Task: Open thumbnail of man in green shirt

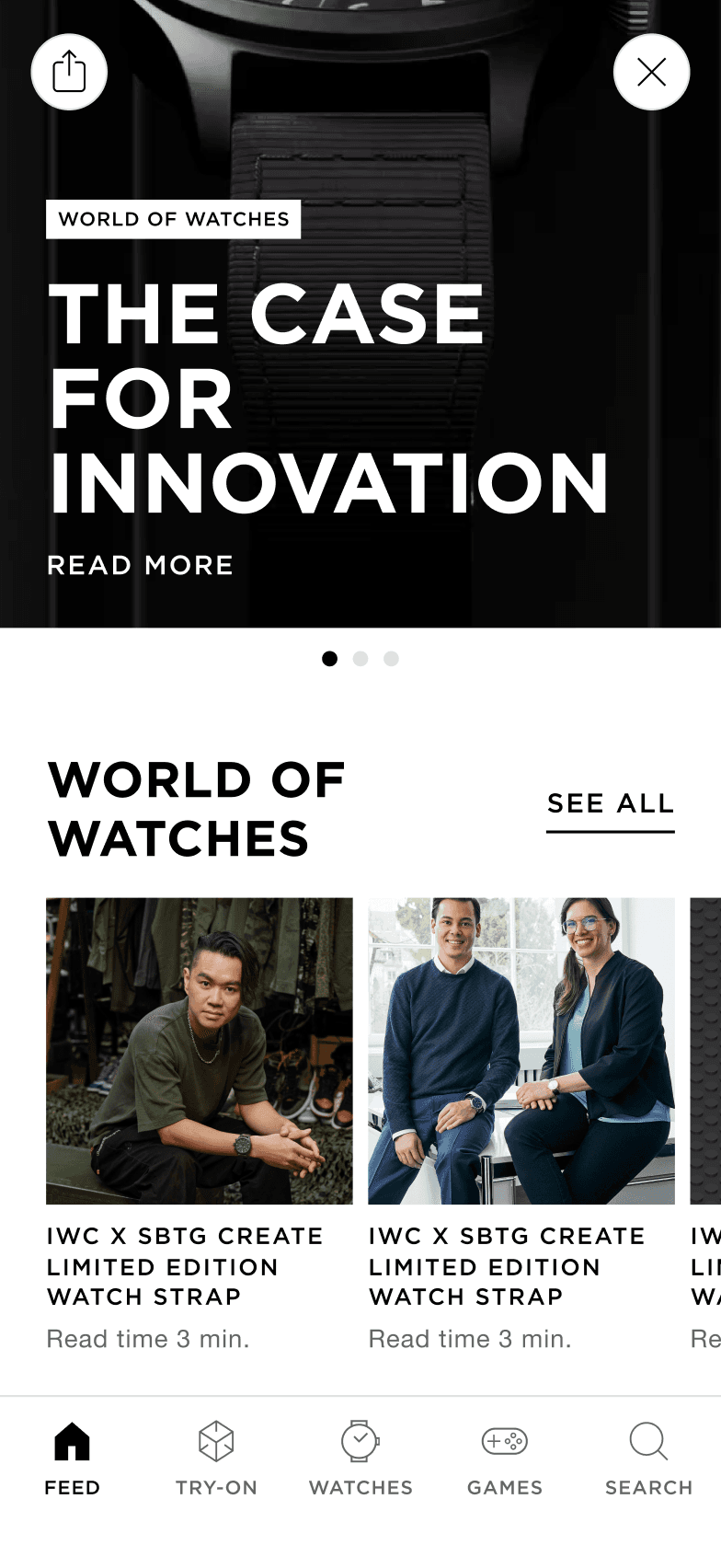Action: pos(200,1051)
